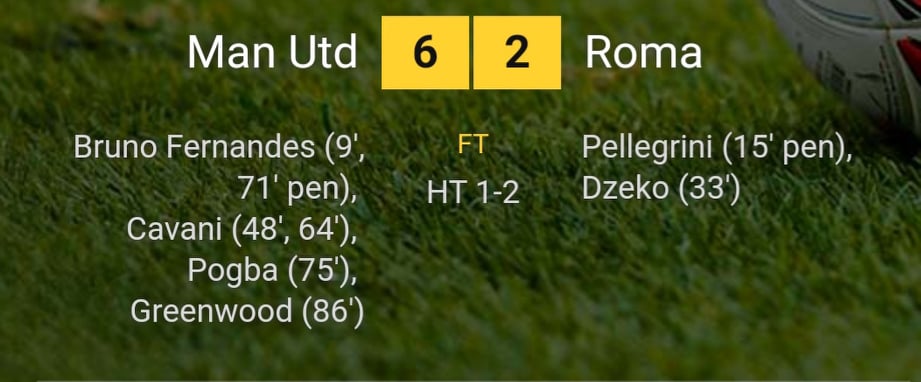The image size is (921, 382).
Task: Select the Cavani (48', 64') scorer line
Action: coord(241,230)
